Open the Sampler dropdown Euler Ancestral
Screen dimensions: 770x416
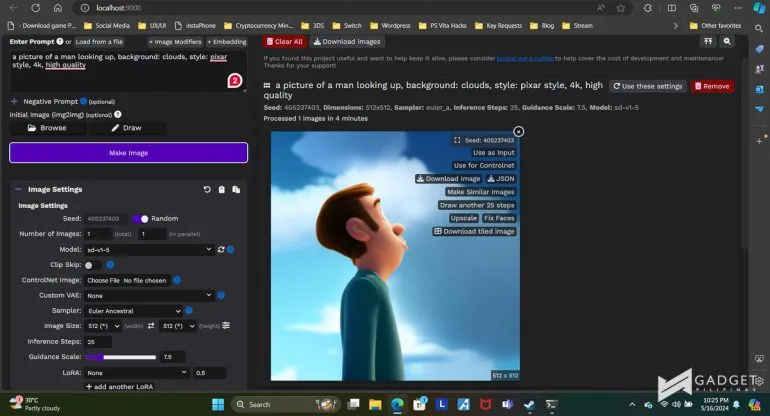pyautogui.click(x=134, y=310)
